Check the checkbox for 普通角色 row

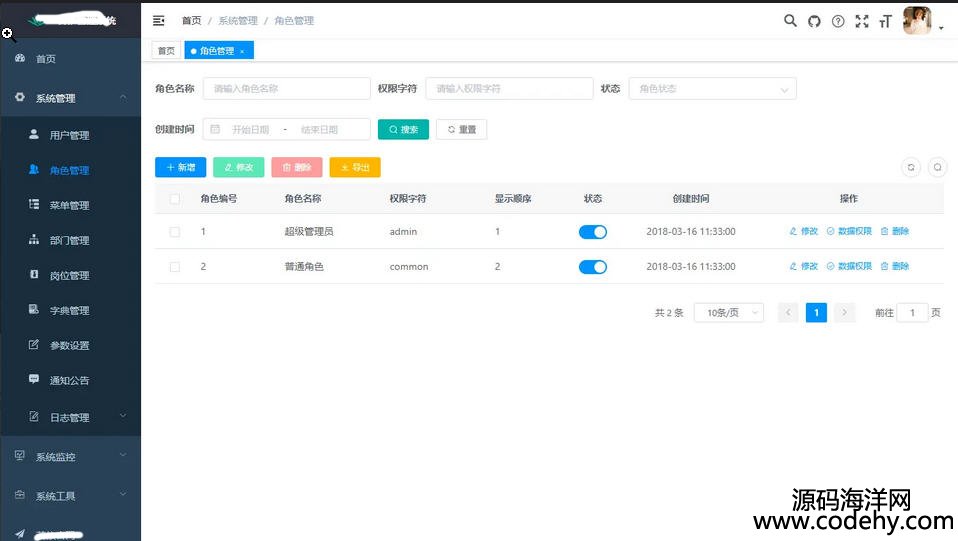175,267
